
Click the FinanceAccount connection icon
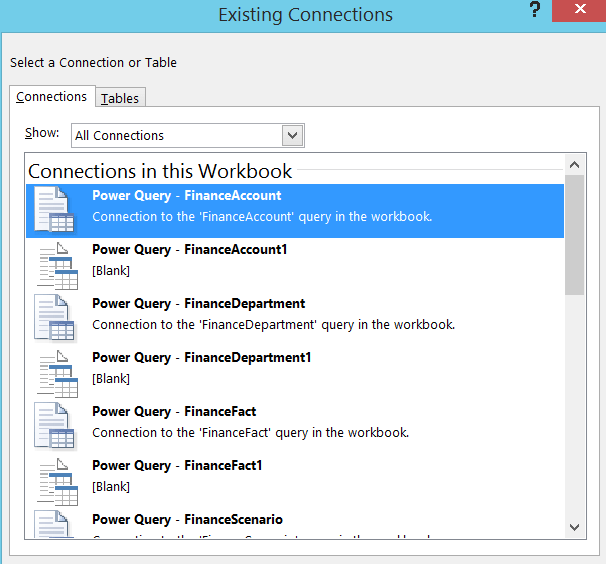click(54, 210)
